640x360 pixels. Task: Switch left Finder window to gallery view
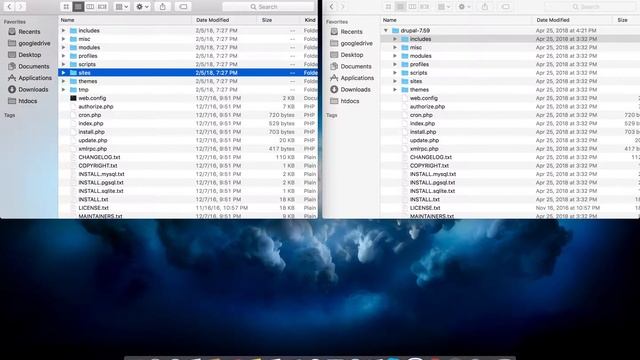point(102,7)
